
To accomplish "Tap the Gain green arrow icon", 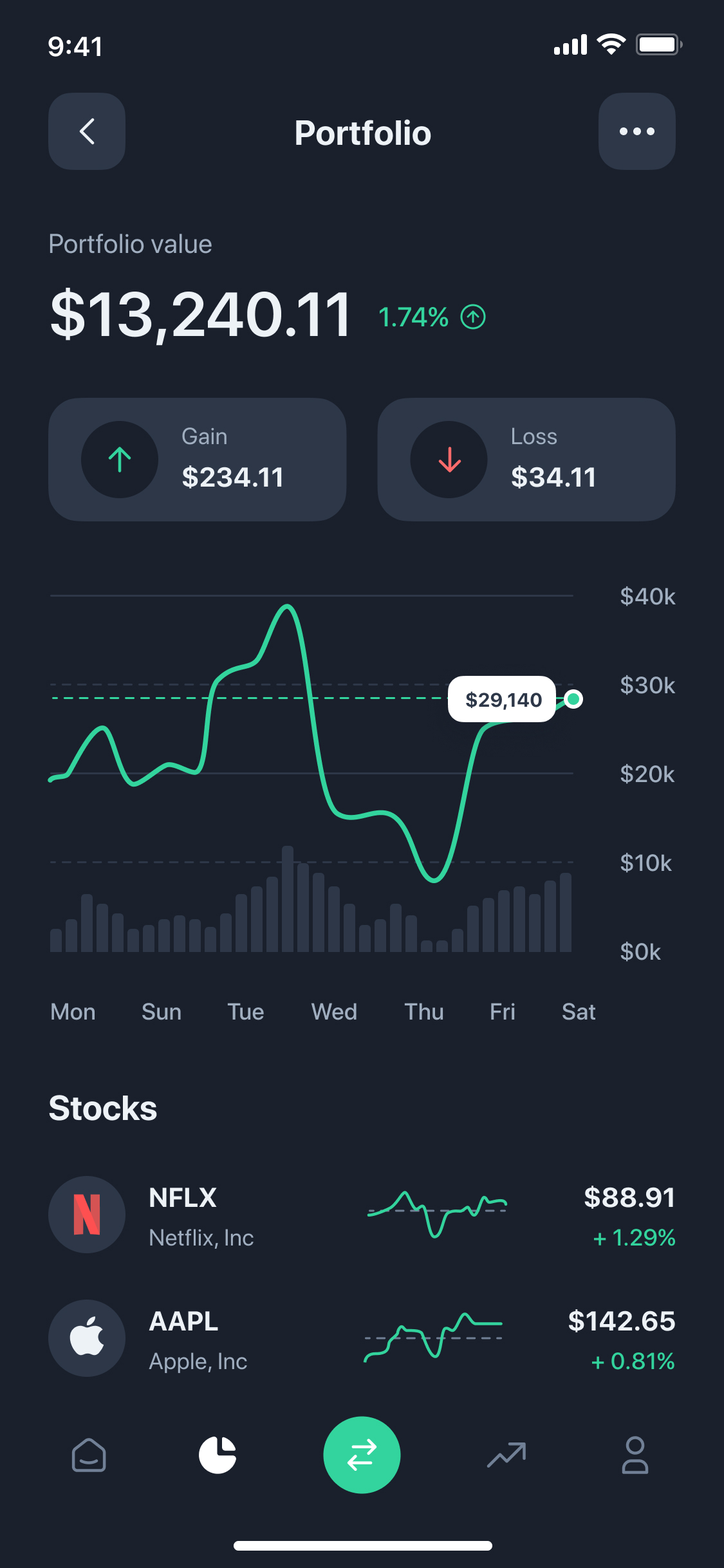I will [x=120, y=460].
